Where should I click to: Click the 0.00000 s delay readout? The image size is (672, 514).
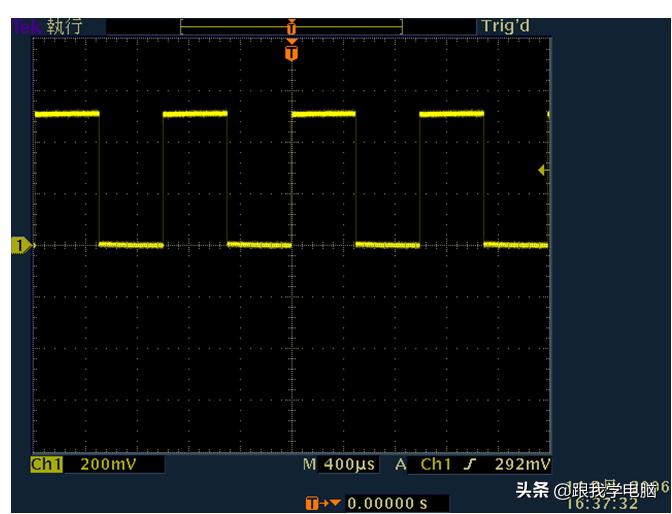coord(387,503)
